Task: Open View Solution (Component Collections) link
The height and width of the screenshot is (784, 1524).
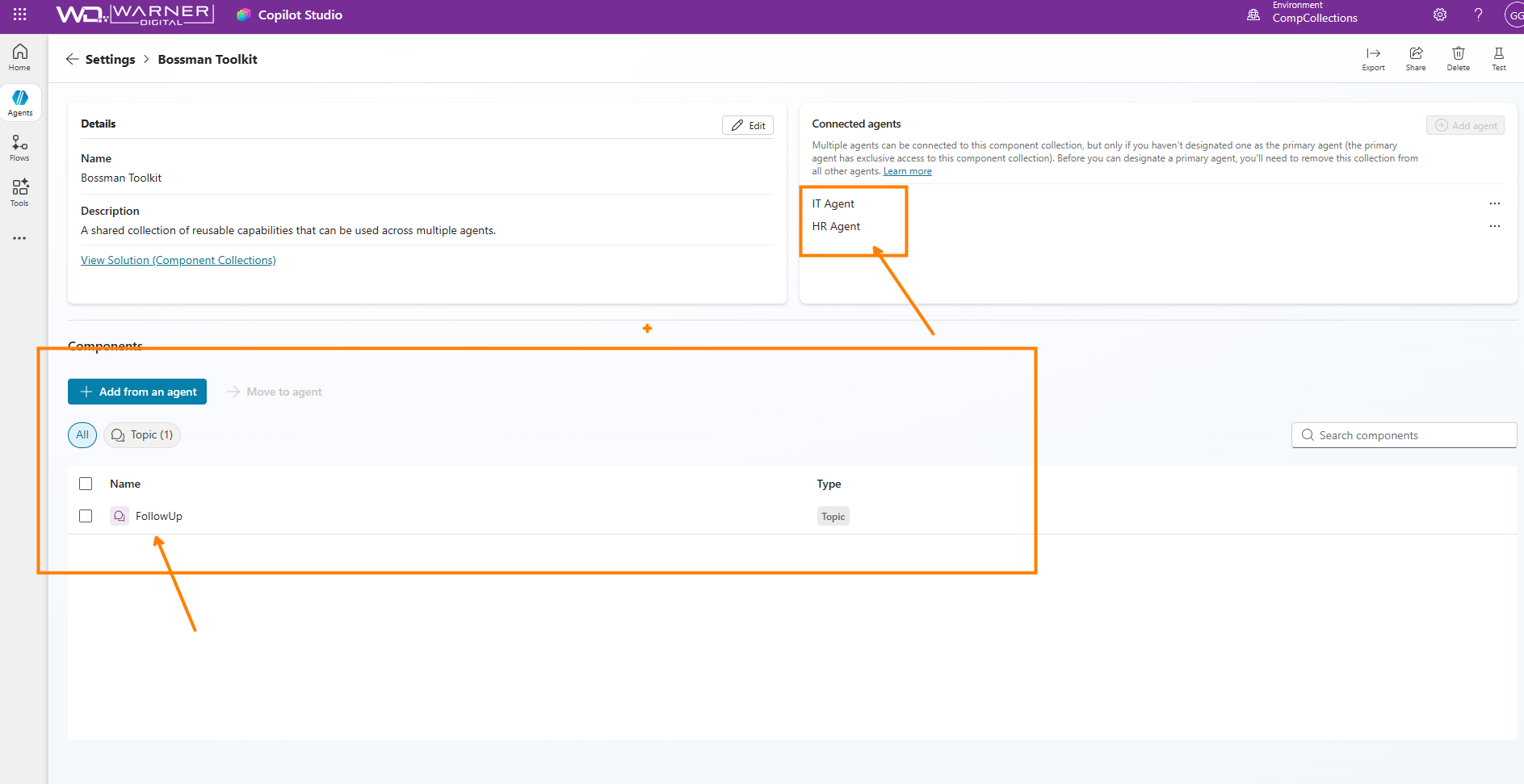Action: [x=178, y=260]
